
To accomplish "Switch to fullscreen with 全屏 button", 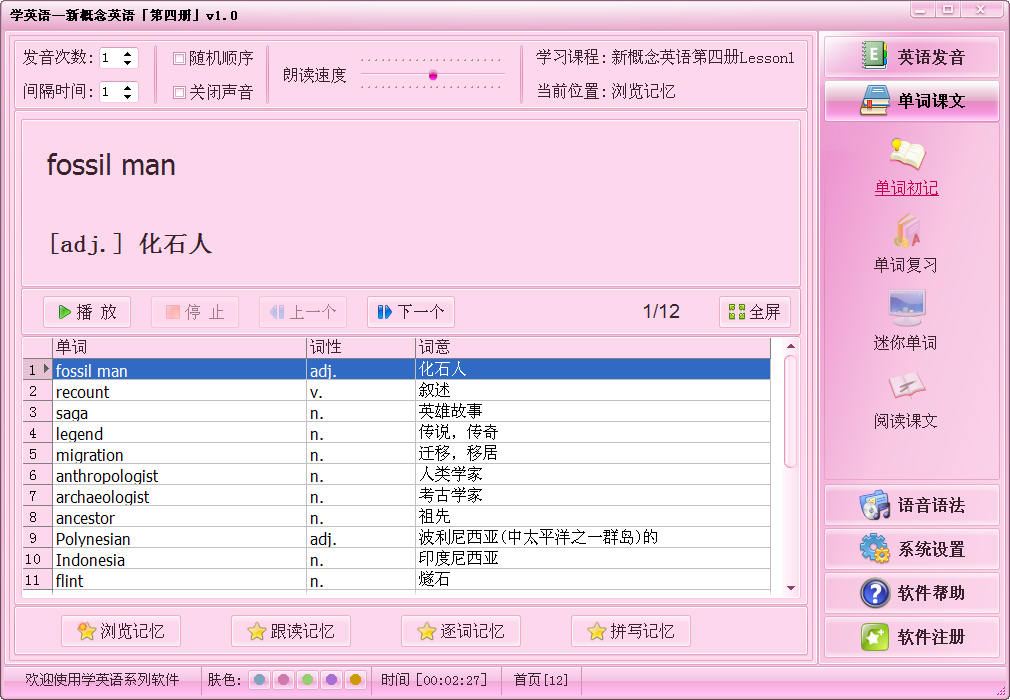I will pos(754,312).
